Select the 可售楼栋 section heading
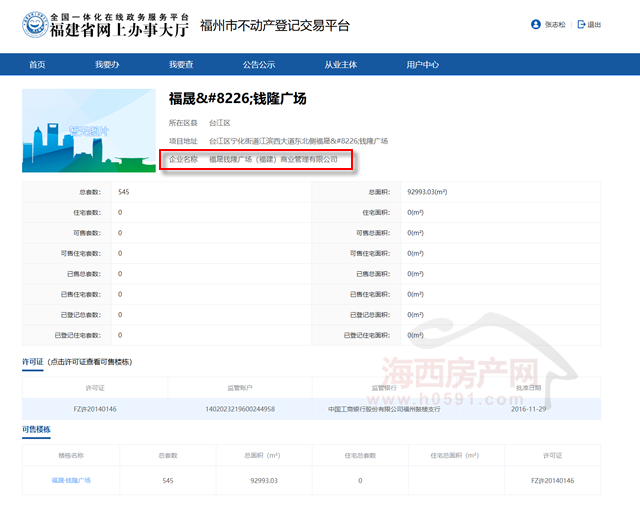 37,430
